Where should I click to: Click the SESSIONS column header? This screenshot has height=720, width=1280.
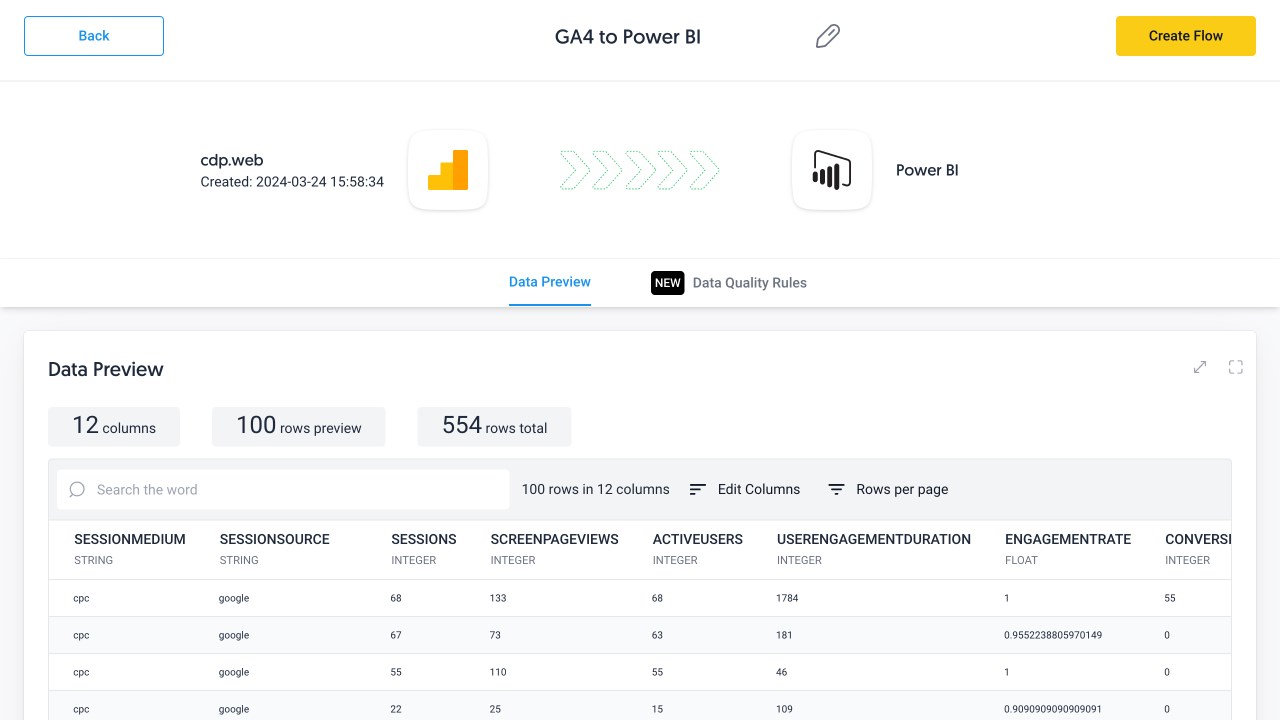click(424, 539)
